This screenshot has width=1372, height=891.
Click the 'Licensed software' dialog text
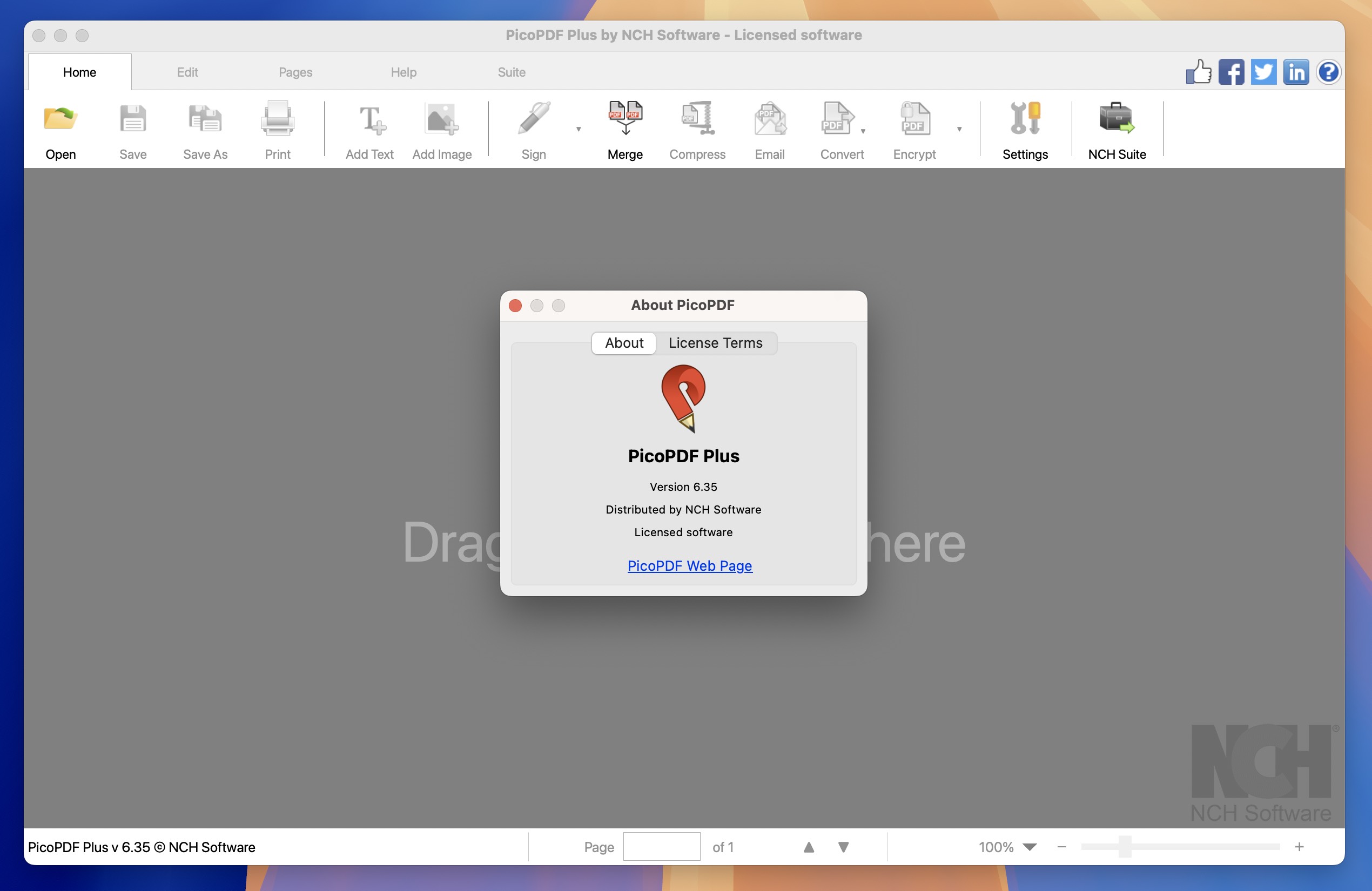pos(684,532)
